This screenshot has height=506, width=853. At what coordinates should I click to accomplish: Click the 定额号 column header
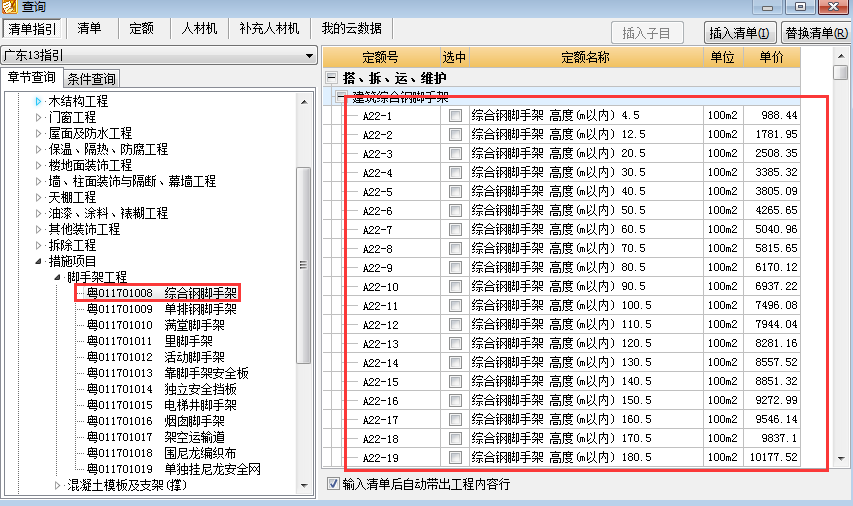(x=381, y=57)
